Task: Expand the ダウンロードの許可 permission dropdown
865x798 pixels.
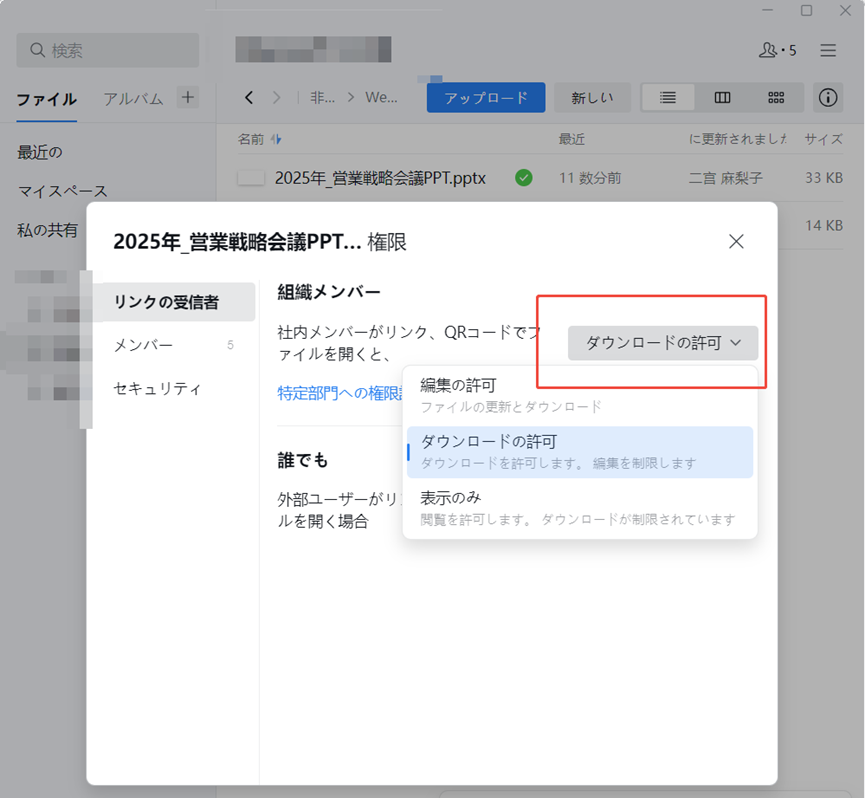Action: pyautogui.click(x=662, y=343)
